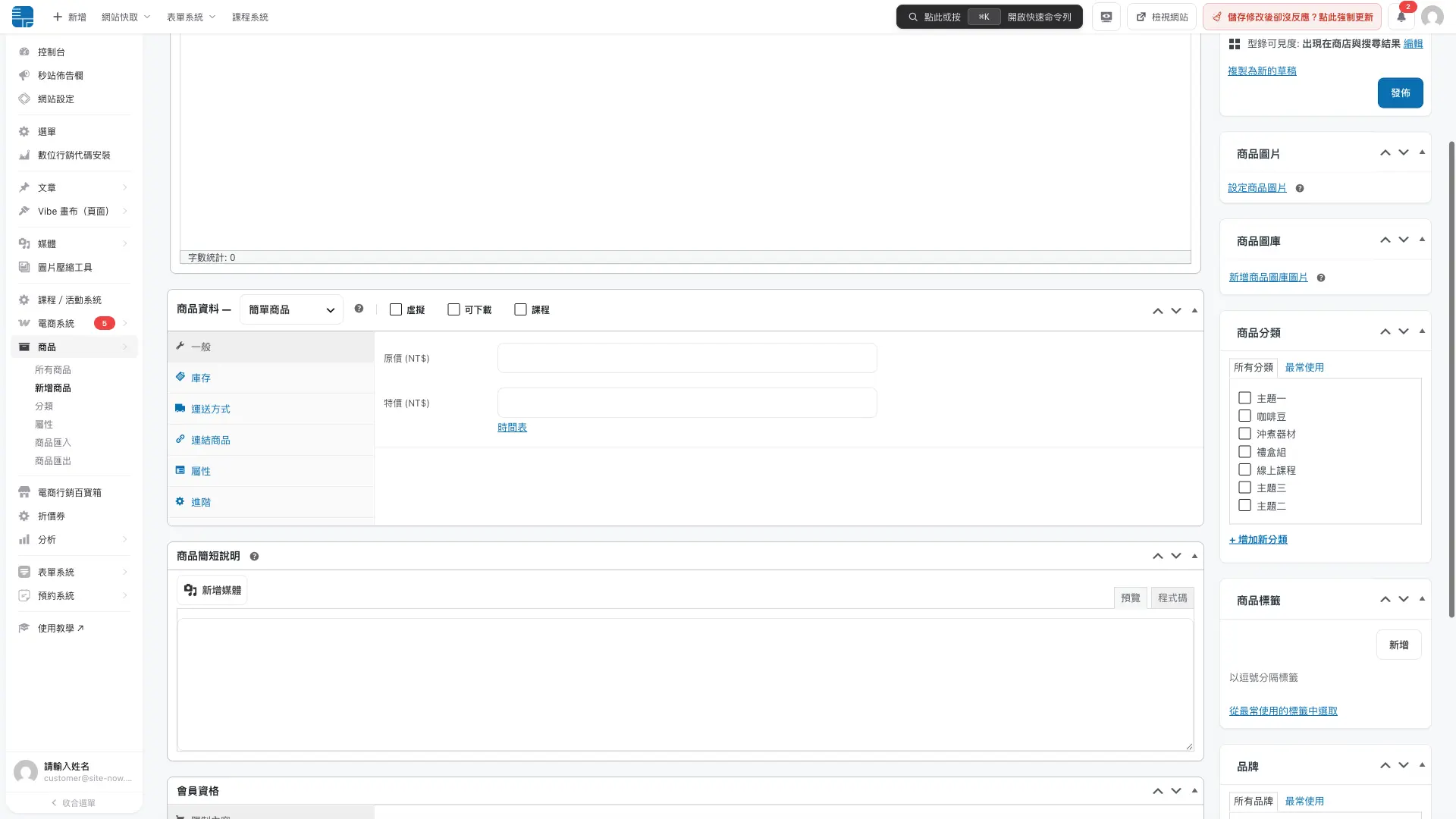
Task: Click the screen preview icon in top bar
Action: (x=1106, y=17)
